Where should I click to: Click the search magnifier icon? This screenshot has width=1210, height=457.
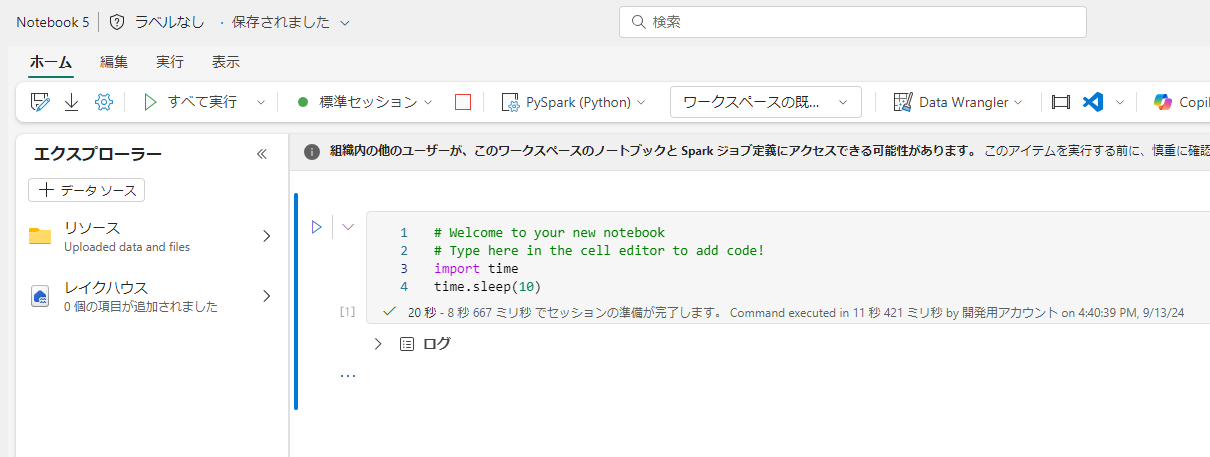(x=637, y=22)
